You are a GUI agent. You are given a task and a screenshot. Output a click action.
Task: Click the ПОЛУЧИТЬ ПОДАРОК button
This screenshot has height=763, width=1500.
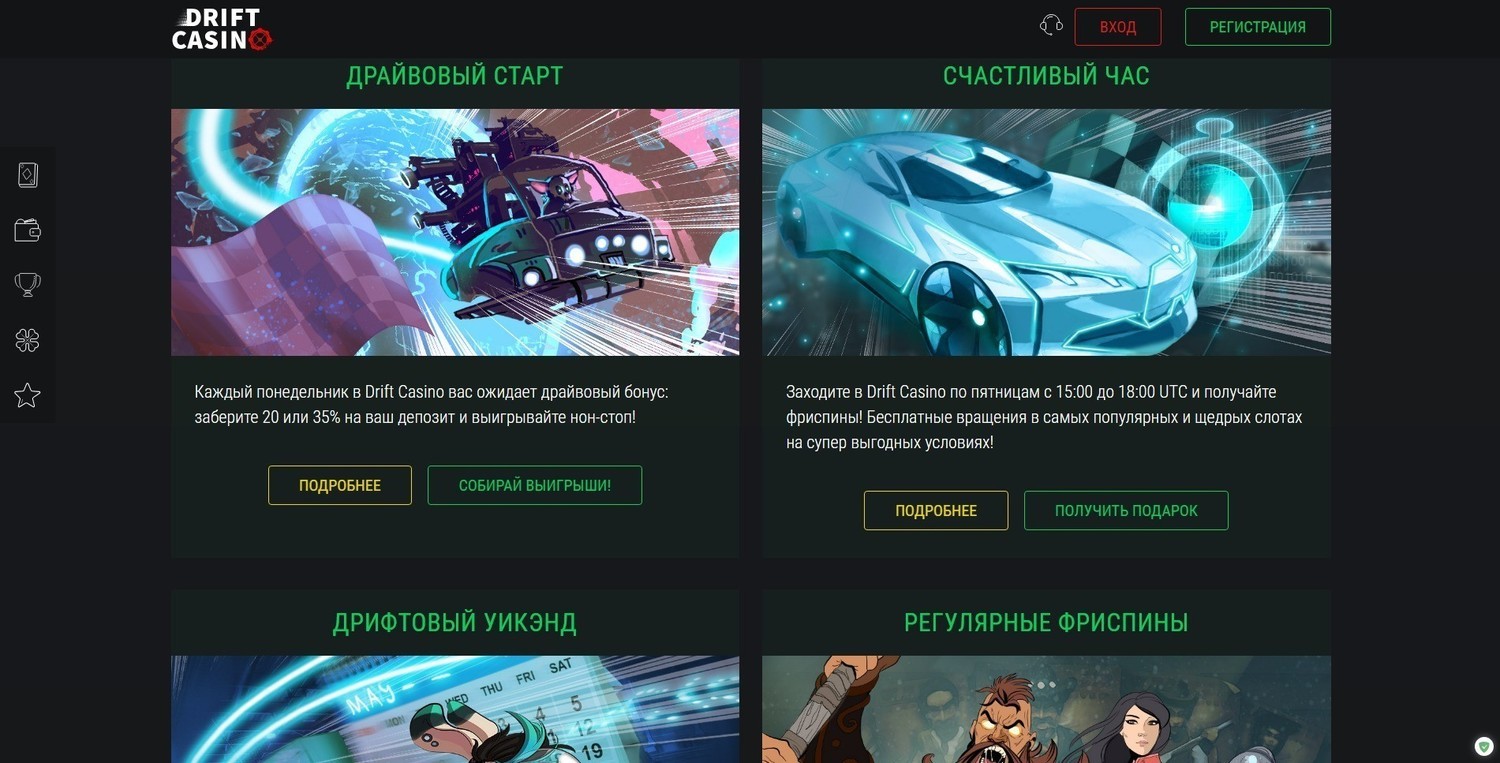[1126, 510]
